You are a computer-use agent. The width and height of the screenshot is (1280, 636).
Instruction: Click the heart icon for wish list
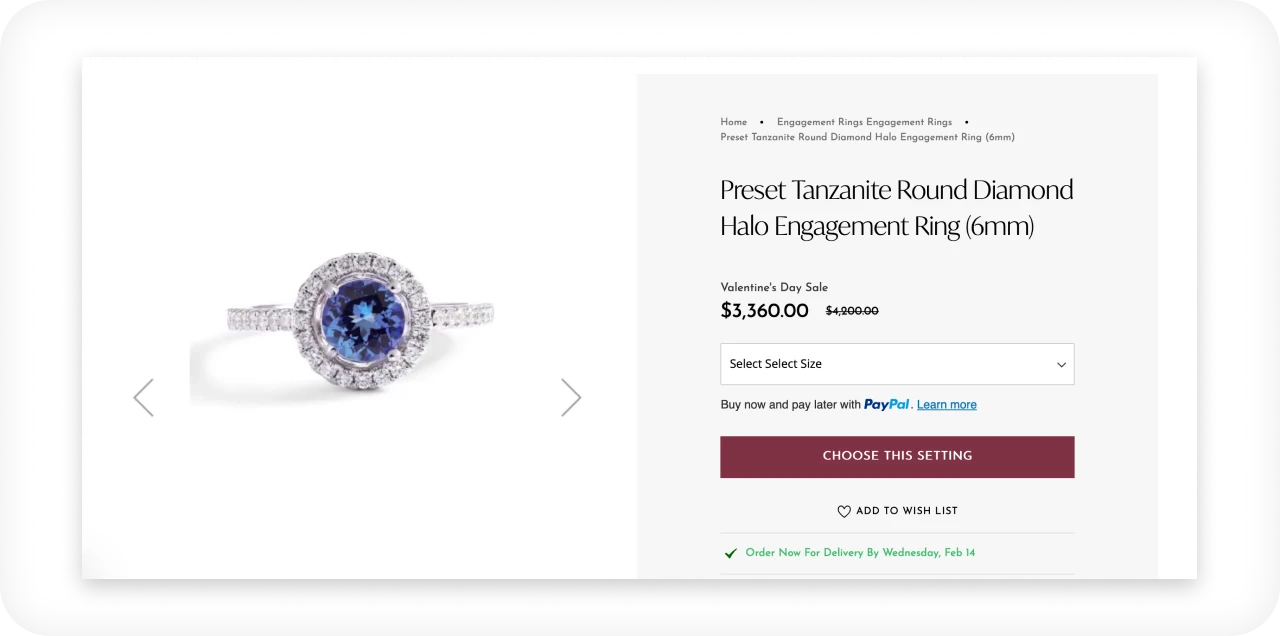[x=844, y=511]
